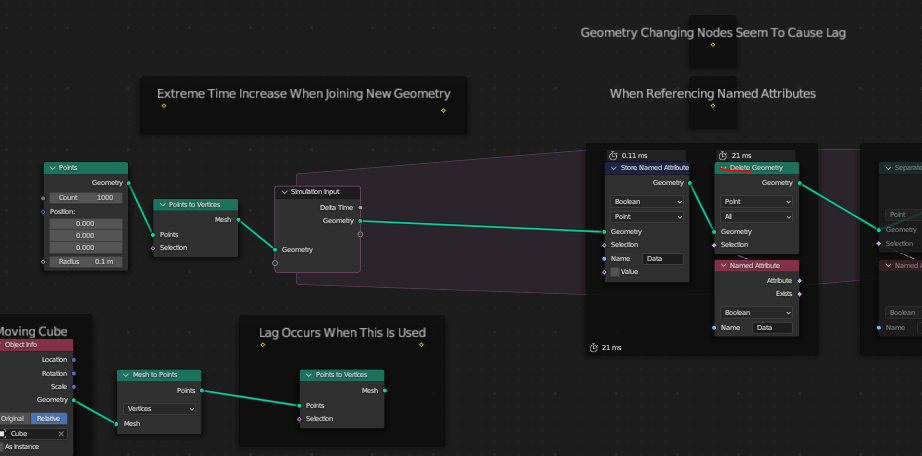
Task: Collapse the Mesh to Points node
Action: (x=126, y=375)
